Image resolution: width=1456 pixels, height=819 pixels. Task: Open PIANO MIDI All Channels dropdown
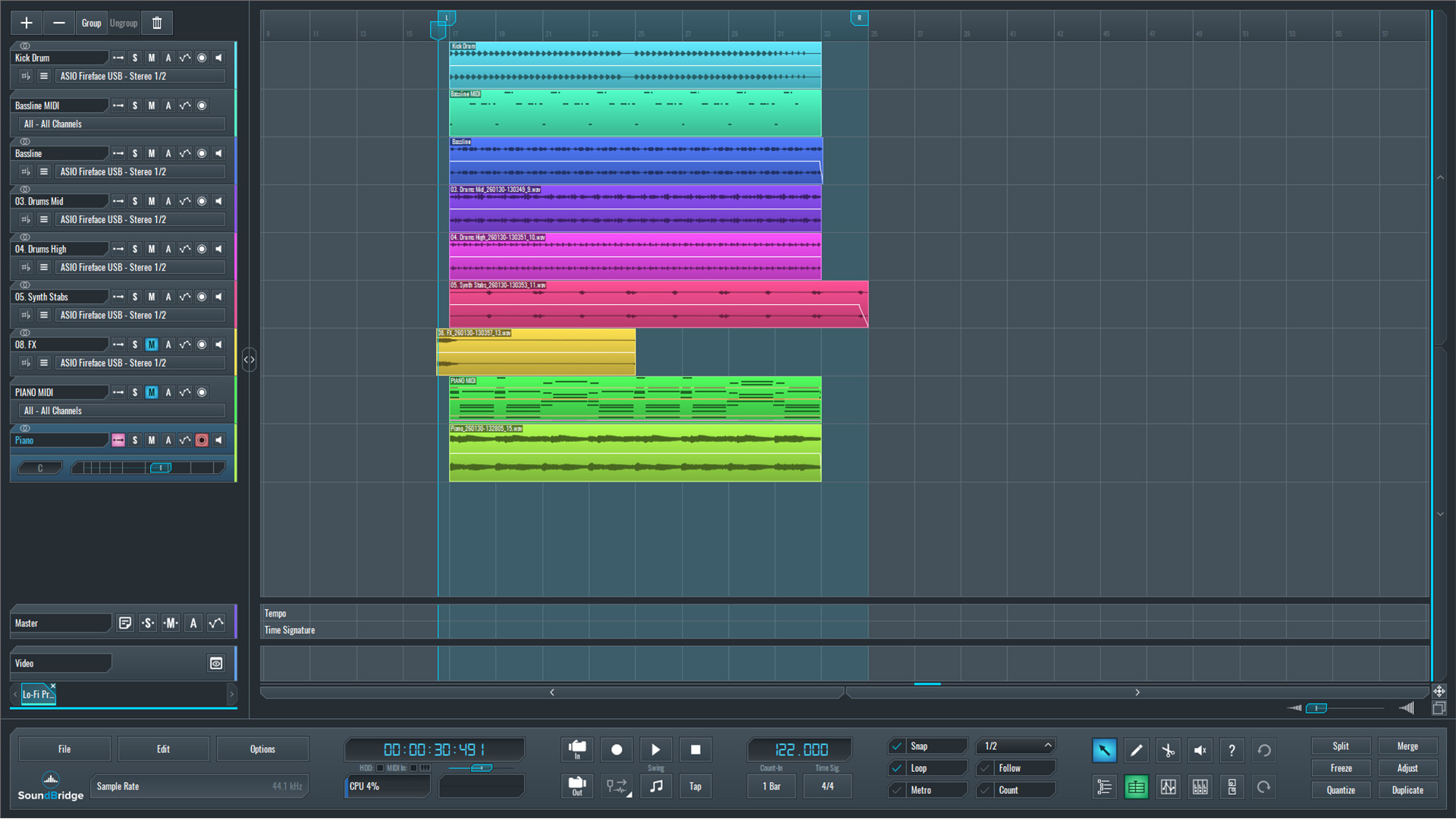pos(122,411)
